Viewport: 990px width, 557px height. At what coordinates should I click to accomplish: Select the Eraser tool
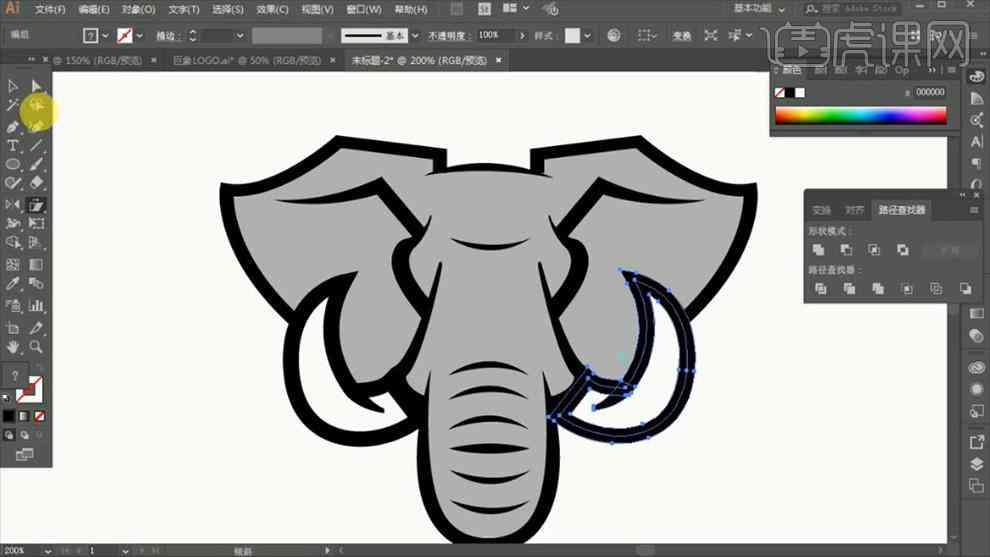(x=36, y=183)
